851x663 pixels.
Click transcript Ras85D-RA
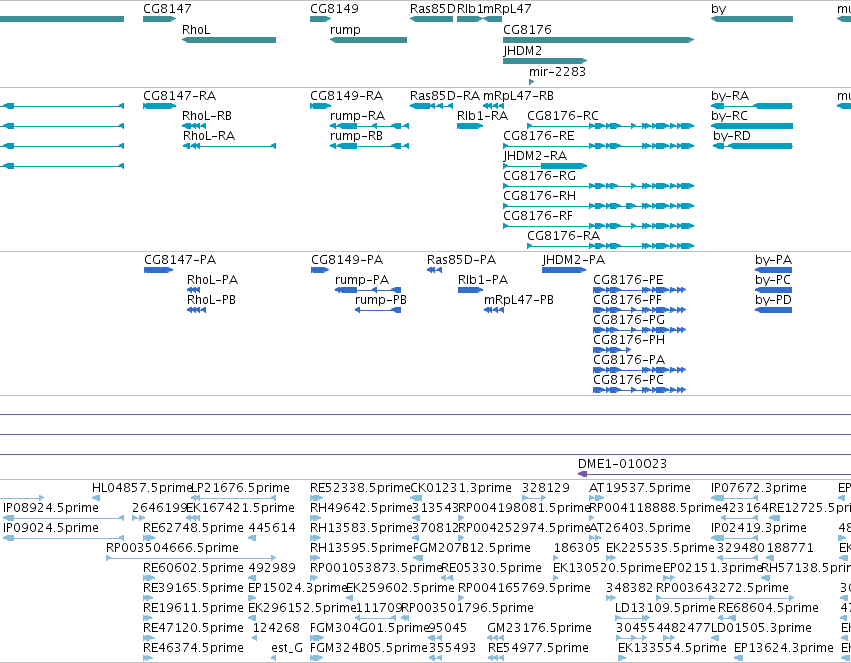pos(445,96)
